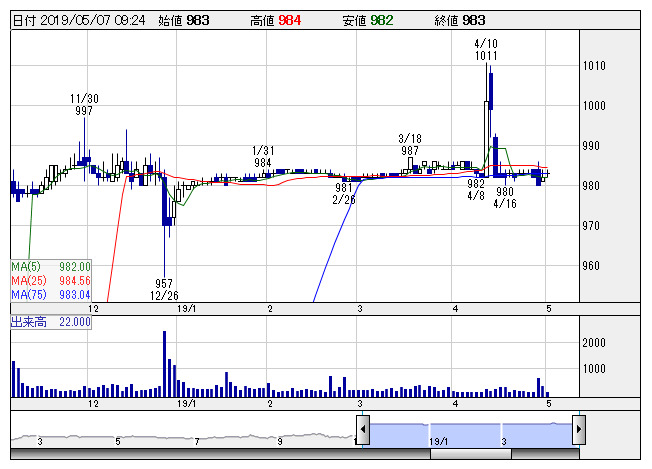The image size is (652, 469).
Task: Click the 終値 983 header value
Action: click(x=459, y=20)
